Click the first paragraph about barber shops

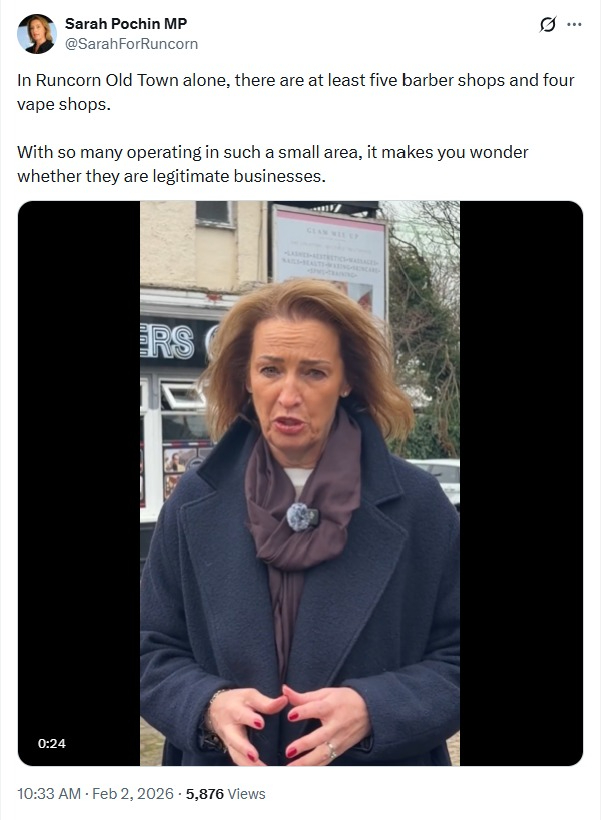295,92
